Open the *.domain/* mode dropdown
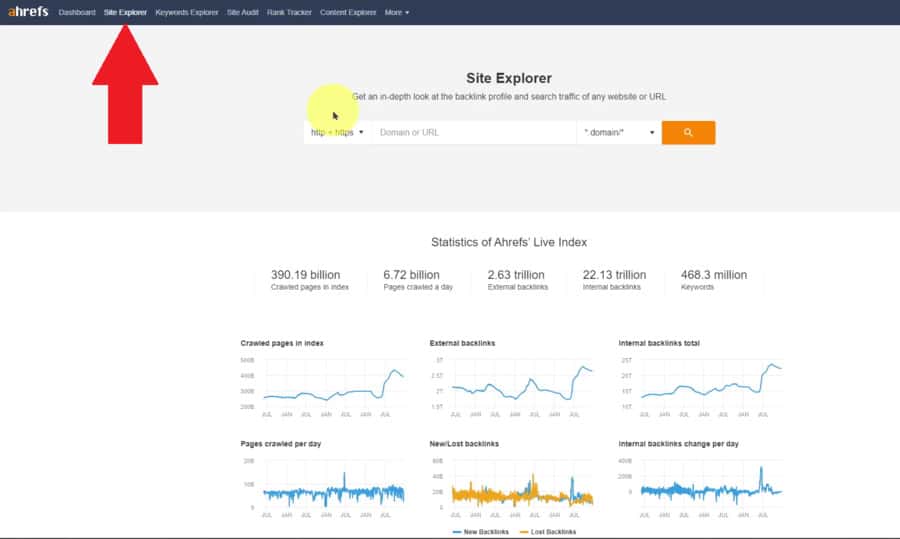This screenshot has height=539, width=900. [x=619, y=133]
